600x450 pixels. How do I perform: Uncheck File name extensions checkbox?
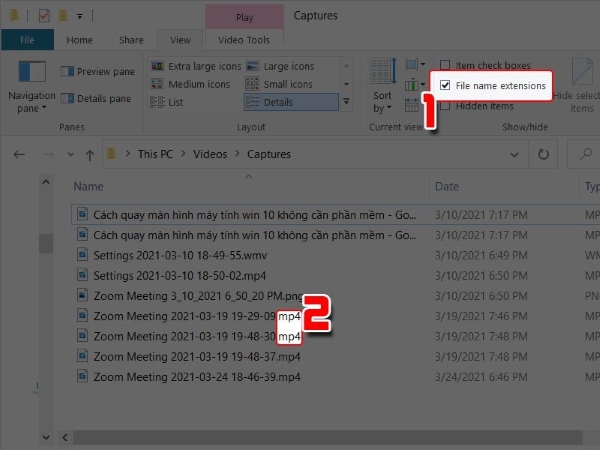[446, 86]
